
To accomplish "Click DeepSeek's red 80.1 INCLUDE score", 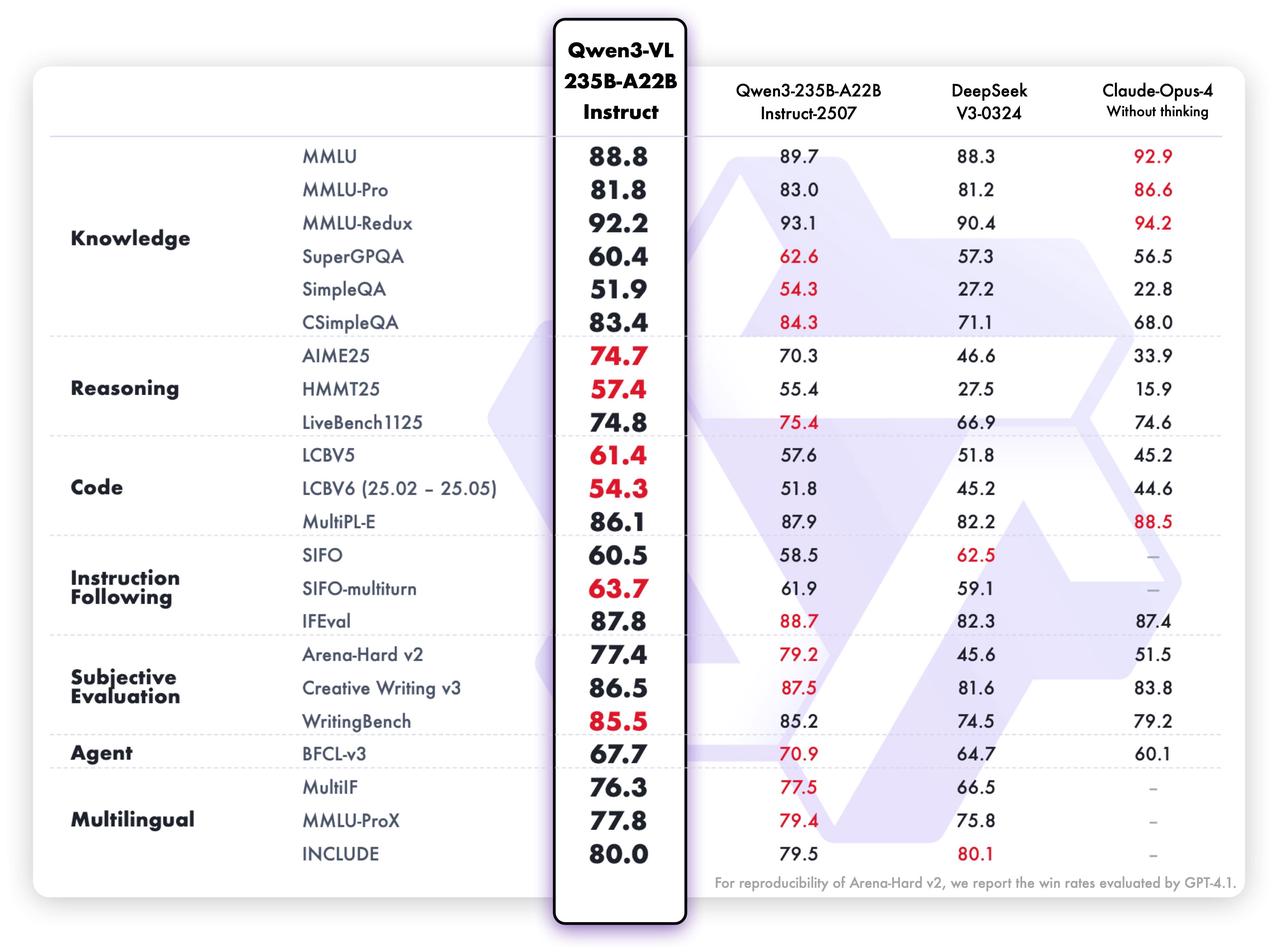I will tap(975, 854).
